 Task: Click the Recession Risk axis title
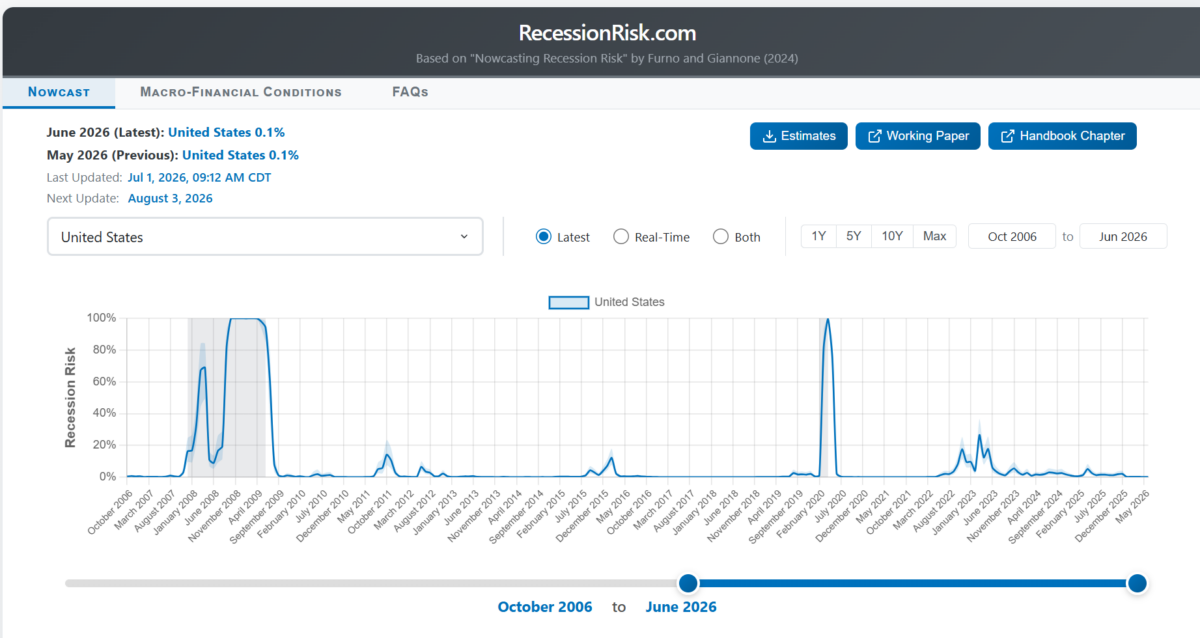point(71,397)
